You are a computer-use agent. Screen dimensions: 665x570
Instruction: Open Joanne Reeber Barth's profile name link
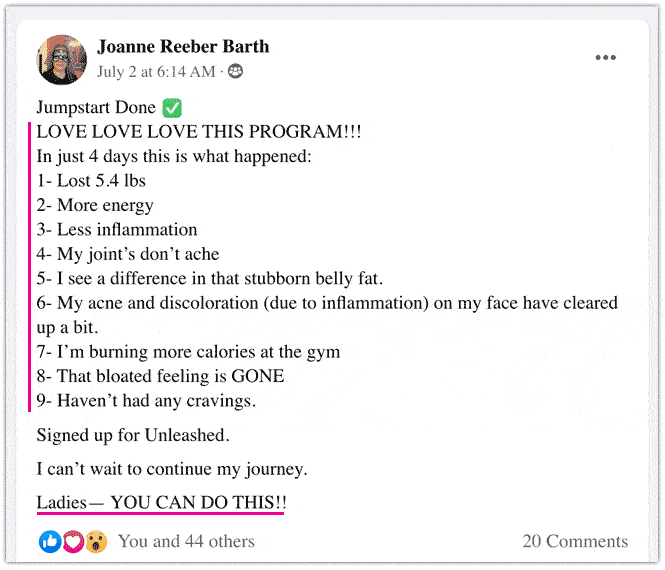[183, 47]
